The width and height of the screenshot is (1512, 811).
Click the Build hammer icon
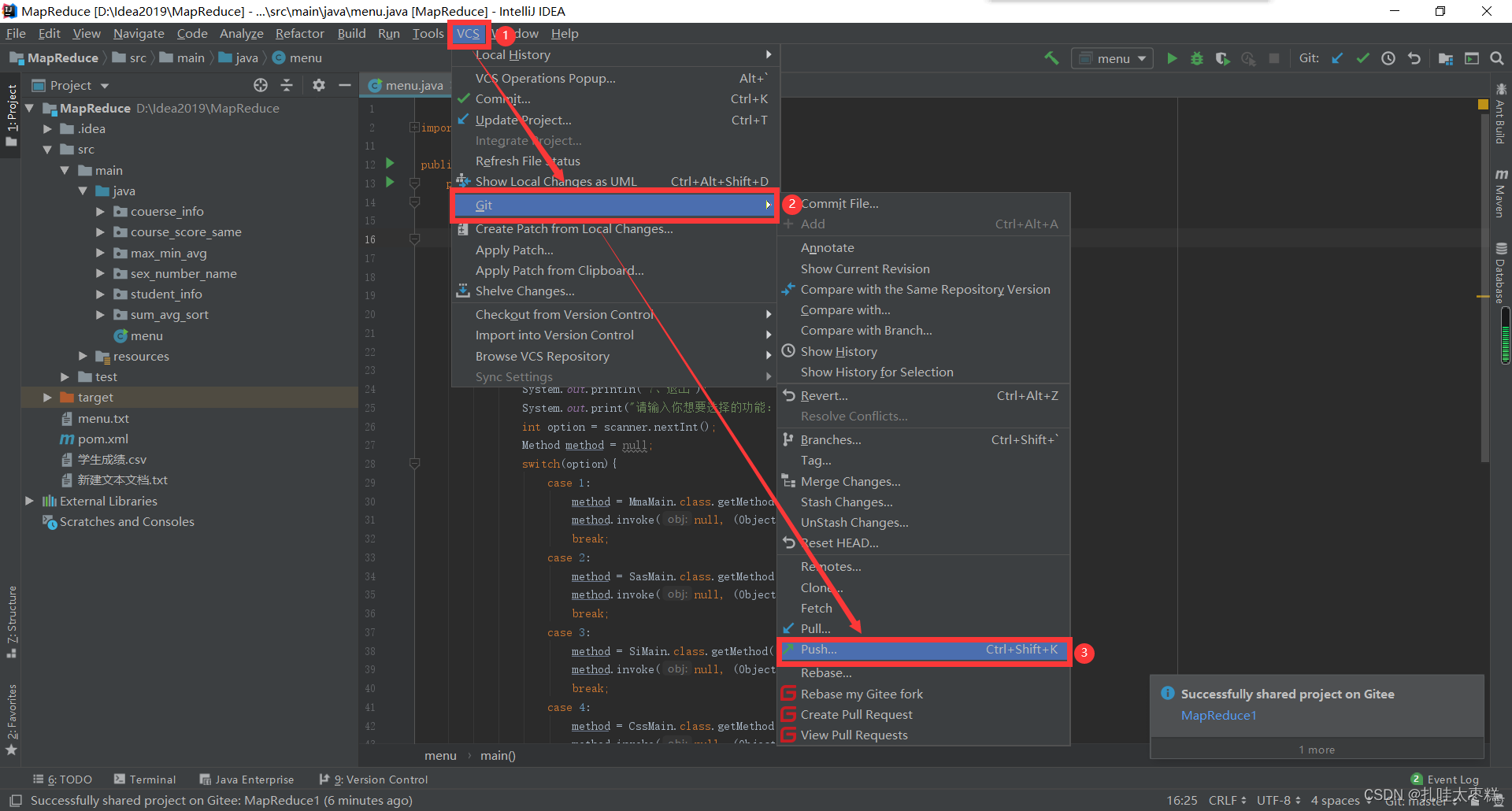tap(1051, 58)
